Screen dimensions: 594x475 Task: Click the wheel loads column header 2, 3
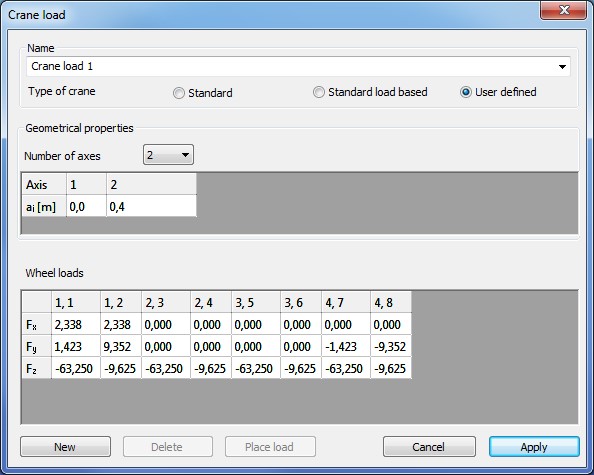166,302
